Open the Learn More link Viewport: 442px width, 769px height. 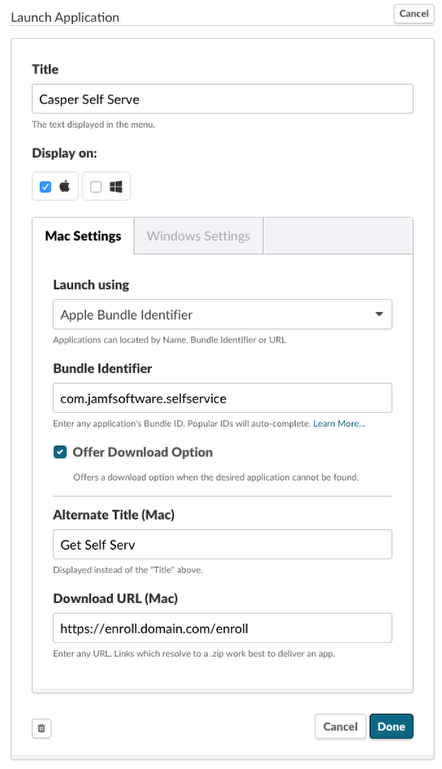(x=339, y=424)
